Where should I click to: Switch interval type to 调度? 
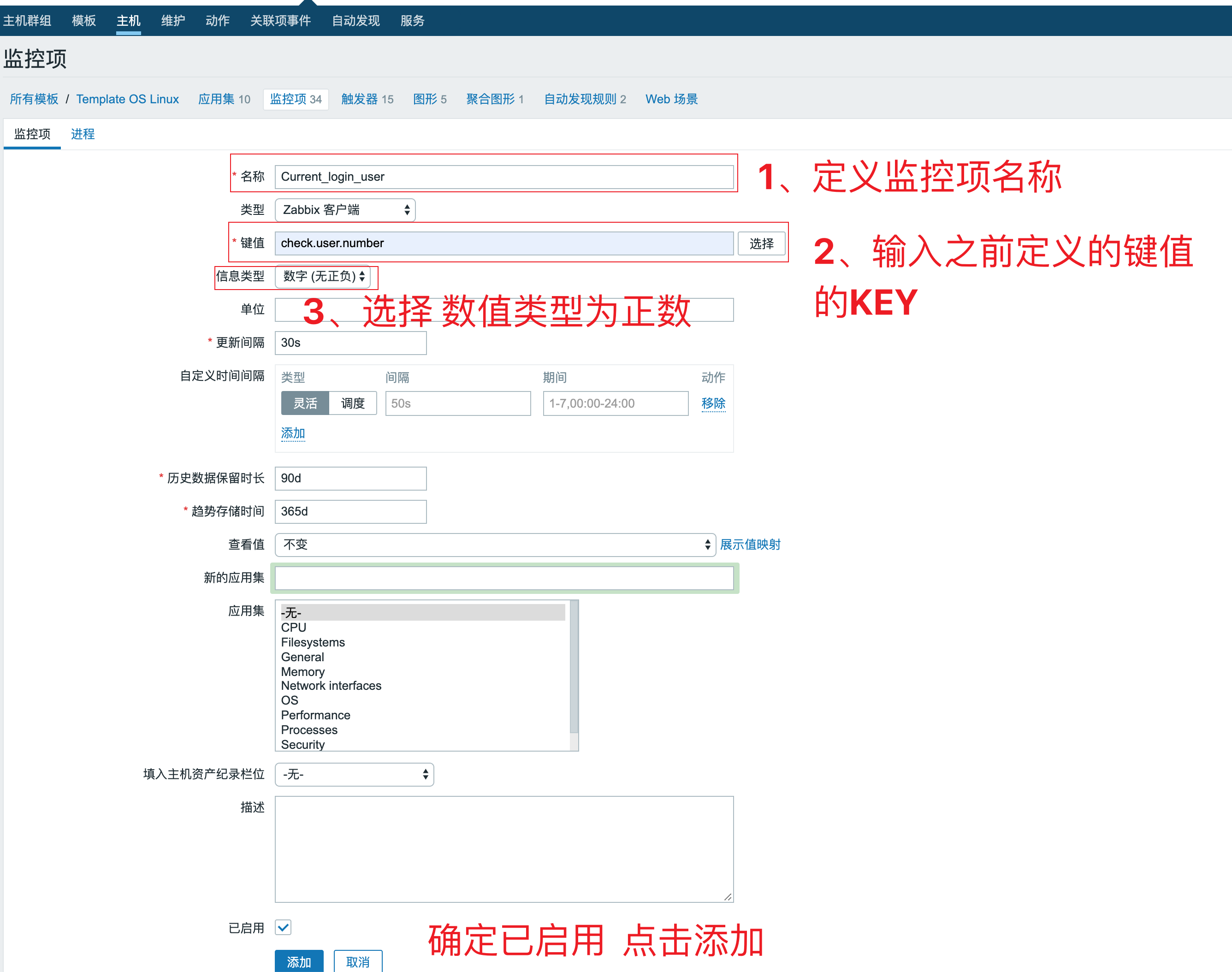coord(353,403)
